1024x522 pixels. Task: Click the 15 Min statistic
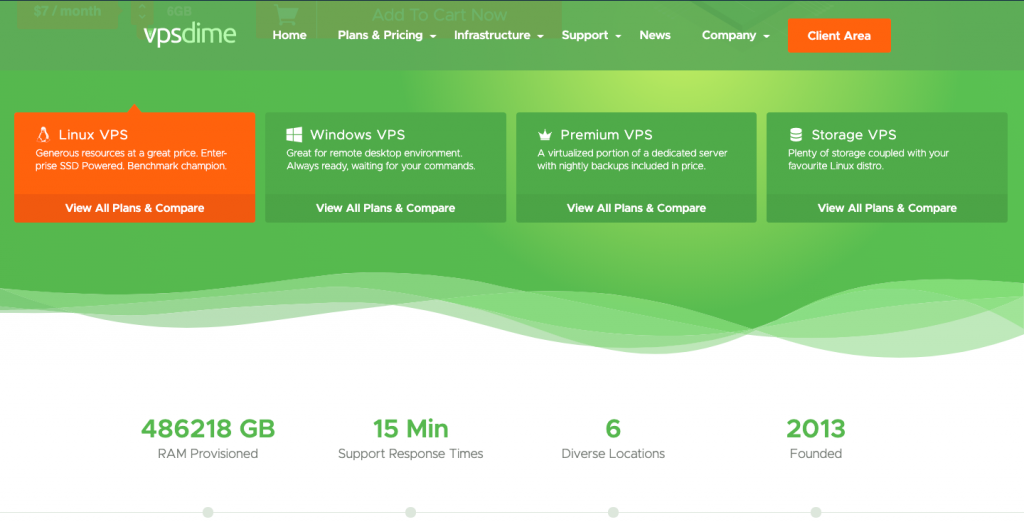coord(411,429)
